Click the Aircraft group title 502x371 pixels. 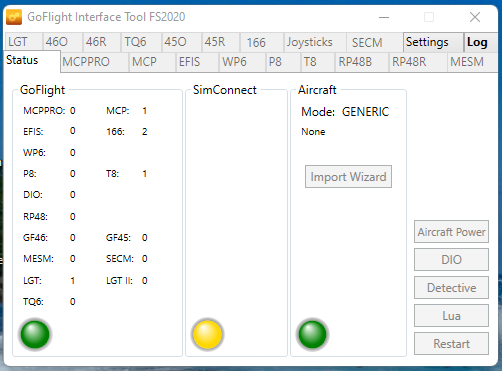pyautogui.click(x=317, y=90)
